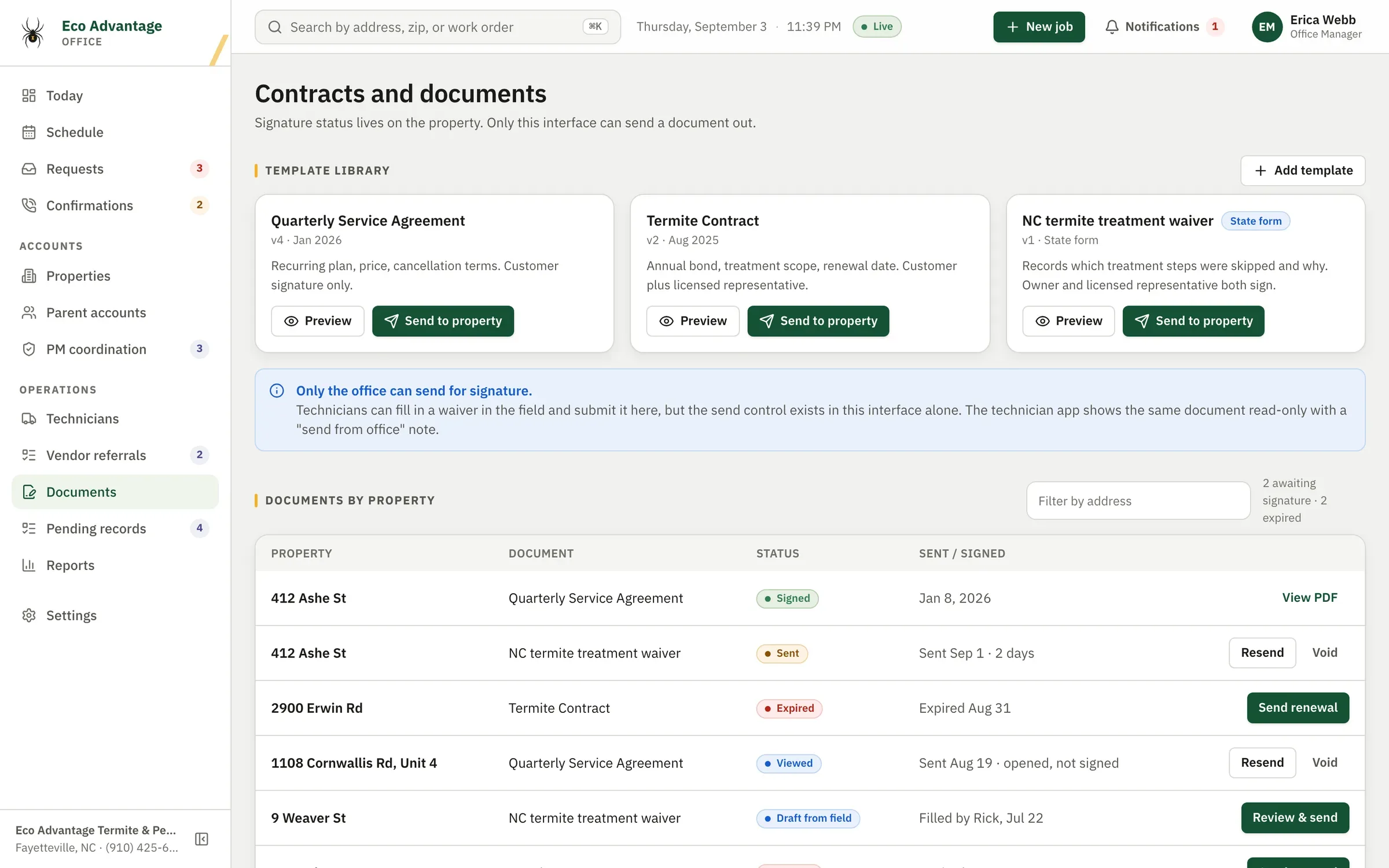Void the 412 Ashe St waiver
Screen dimensions: 1389x868
click(1325, 653)
